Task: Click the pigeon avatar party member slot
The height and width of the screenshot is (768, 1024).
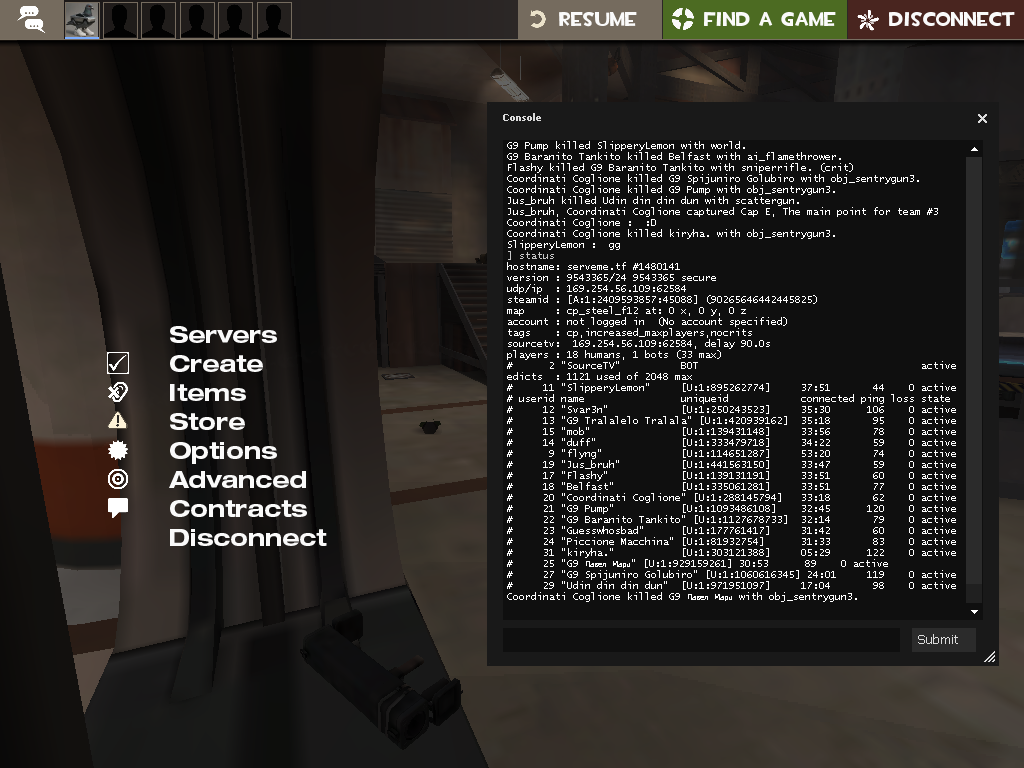Action: [82, 20]
